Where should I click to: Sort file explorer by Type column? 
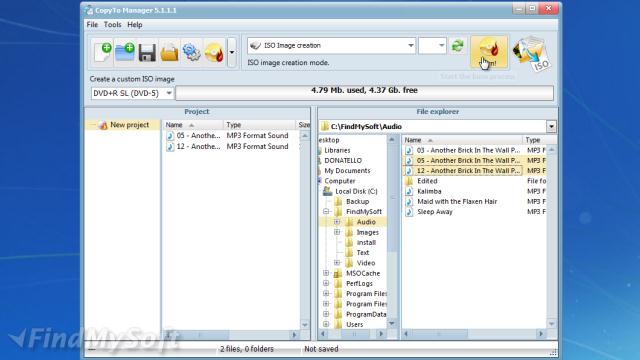click(534, 140)
